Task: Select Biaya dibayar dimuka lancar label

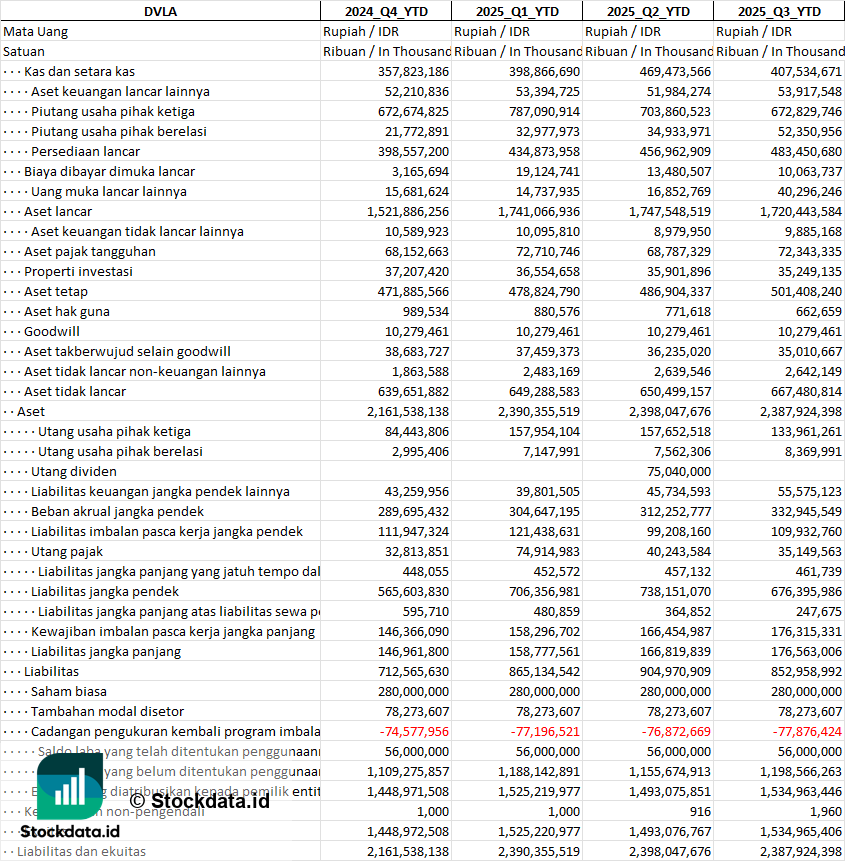Action: [109, 172]
